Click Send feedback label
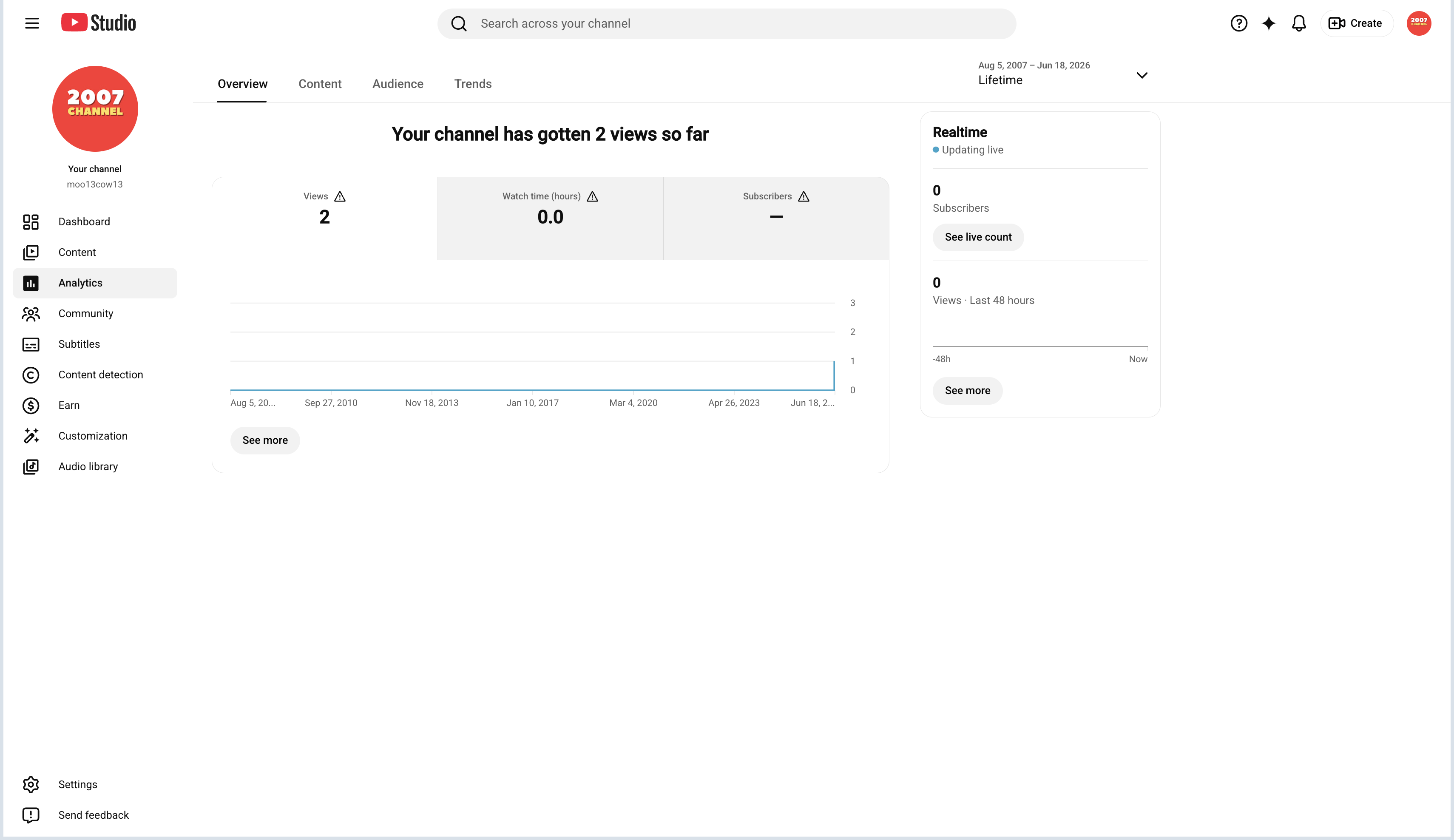 (x=94, y=814)
